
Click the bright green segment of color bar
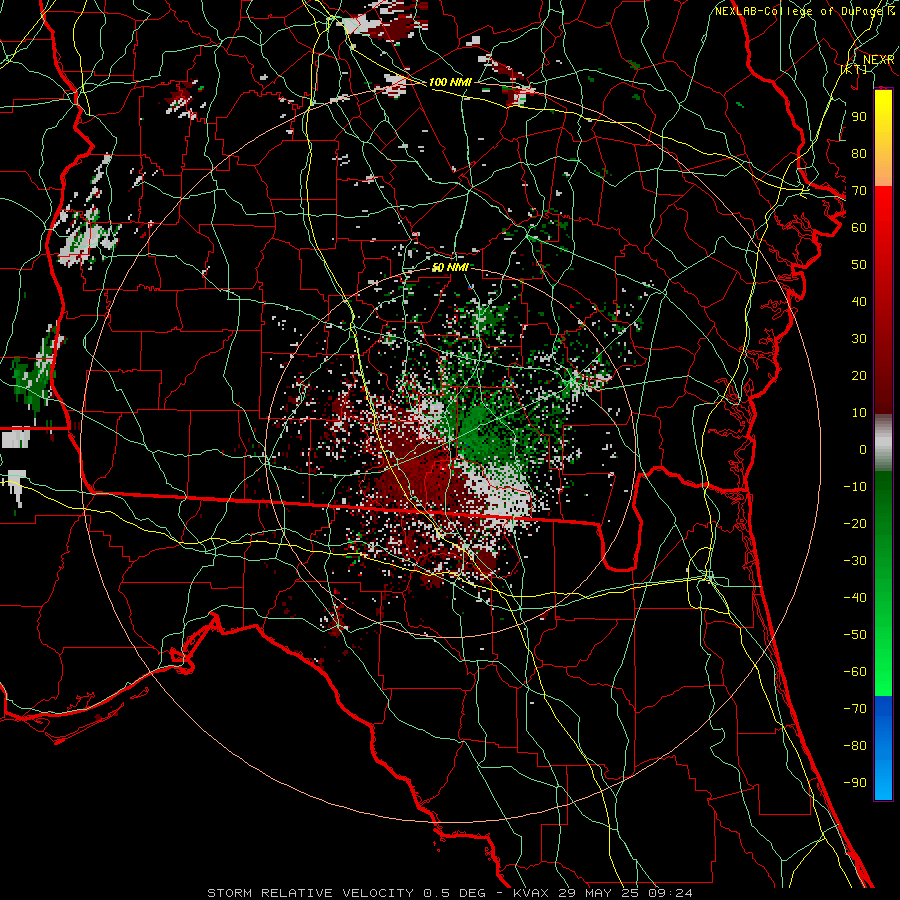click(x=883, y=649)
